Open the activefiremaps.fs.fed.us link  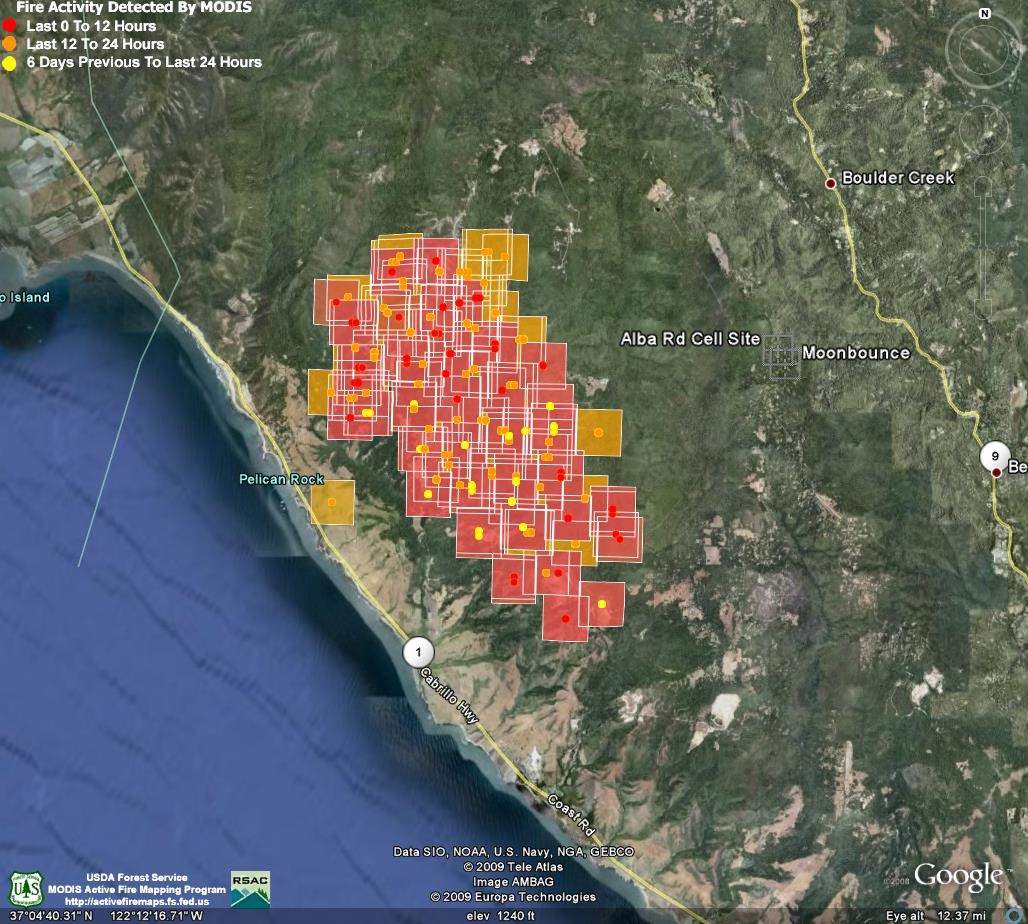click(136, 901)
